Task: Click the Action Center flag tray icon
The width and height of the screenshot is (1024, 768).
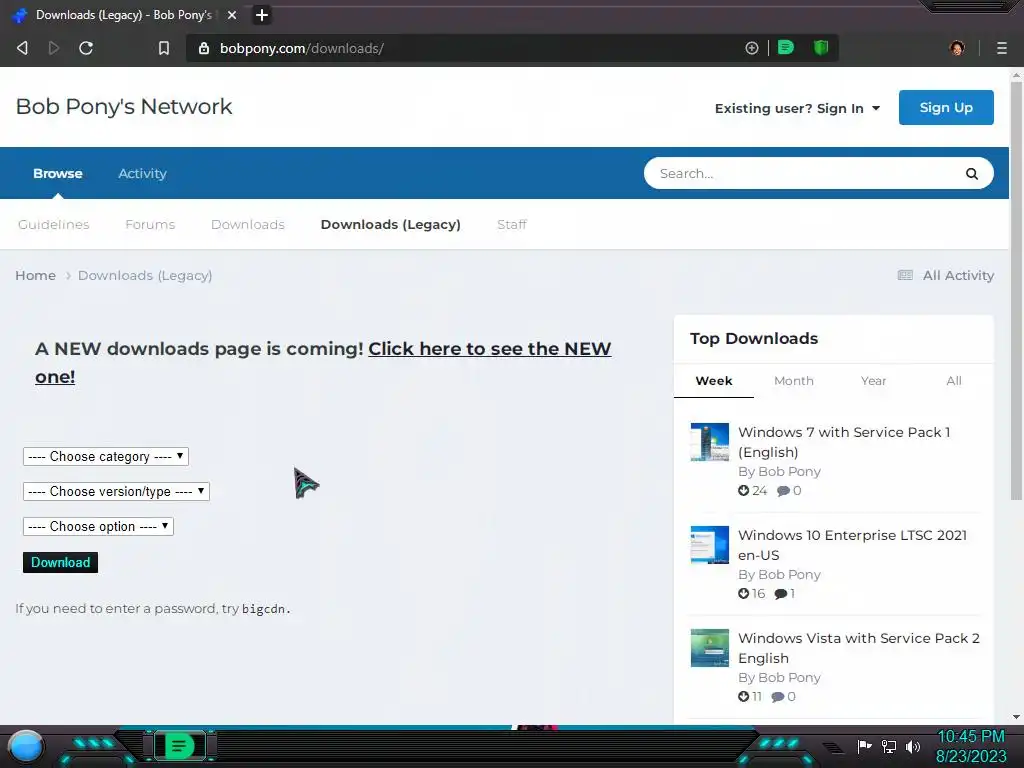Action: coord(864,746)
